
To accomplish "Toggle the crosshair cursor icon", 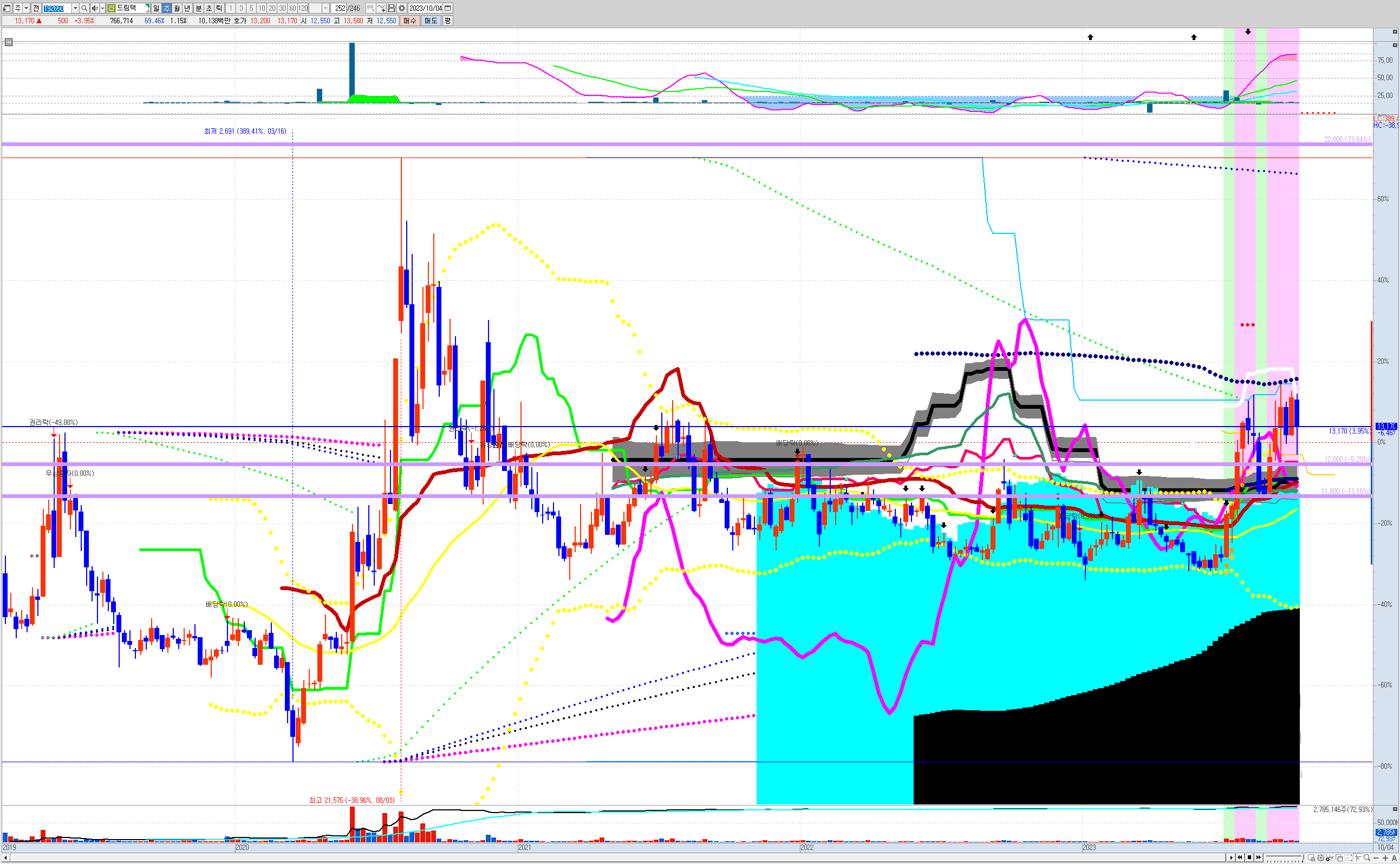I will [x=1358, y=858].
